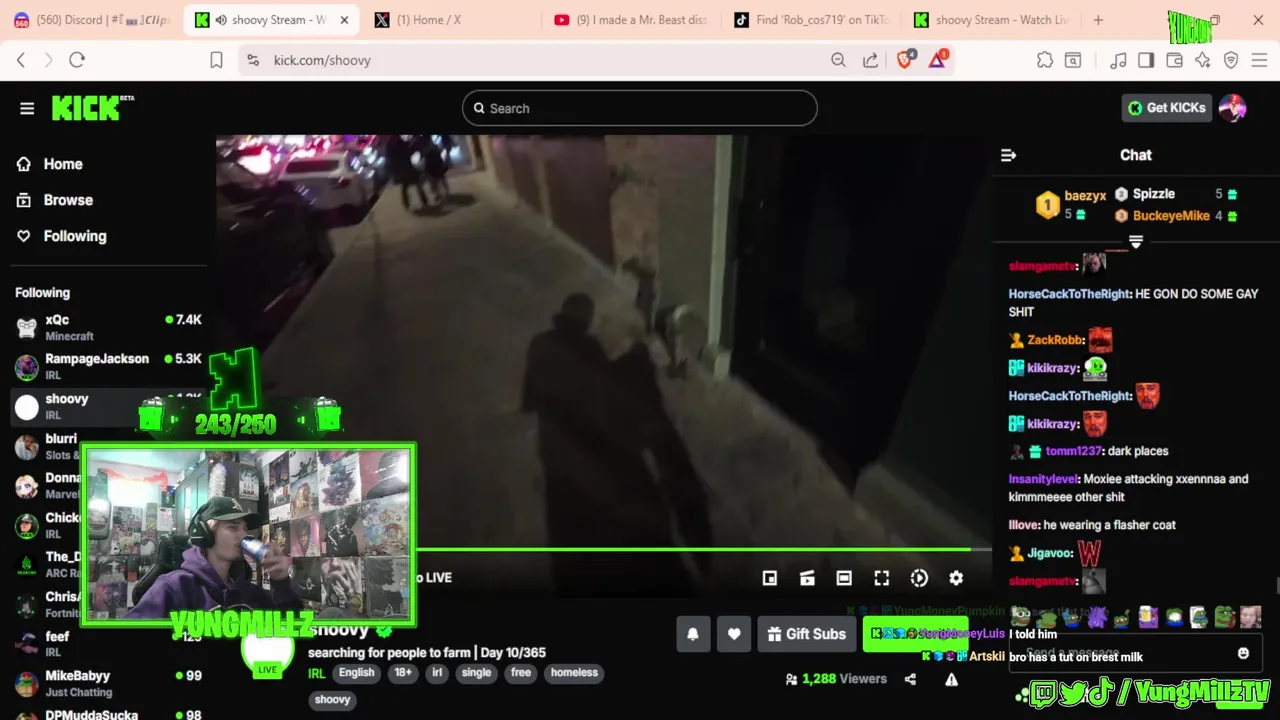
Task: Click the zoom out magnifier in address bar
Action: [x=838, y=60]
